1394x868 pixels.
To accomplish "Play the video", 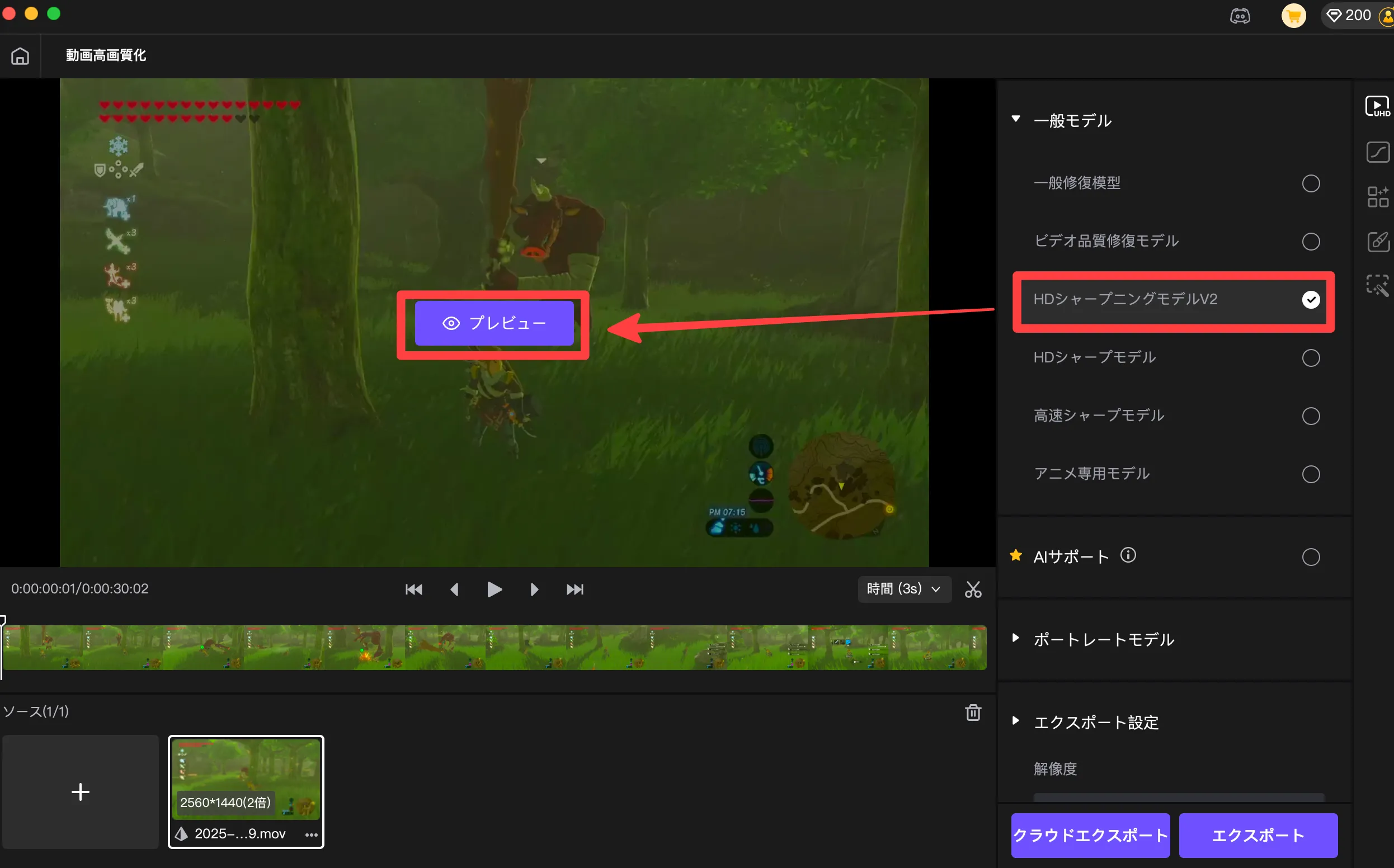I will (x=494, y=589).
